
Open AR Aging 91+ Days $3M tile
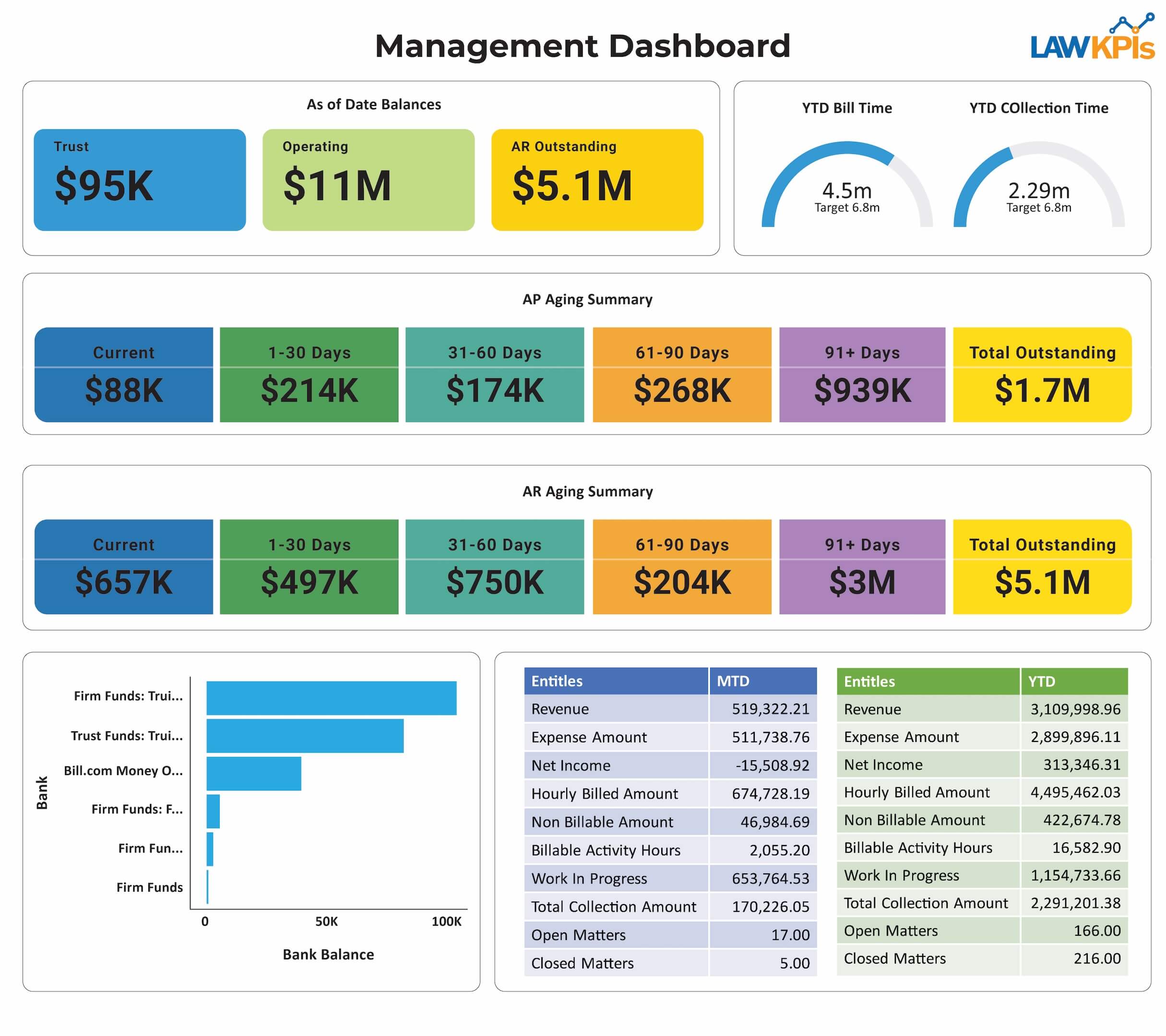click(862, 567)
